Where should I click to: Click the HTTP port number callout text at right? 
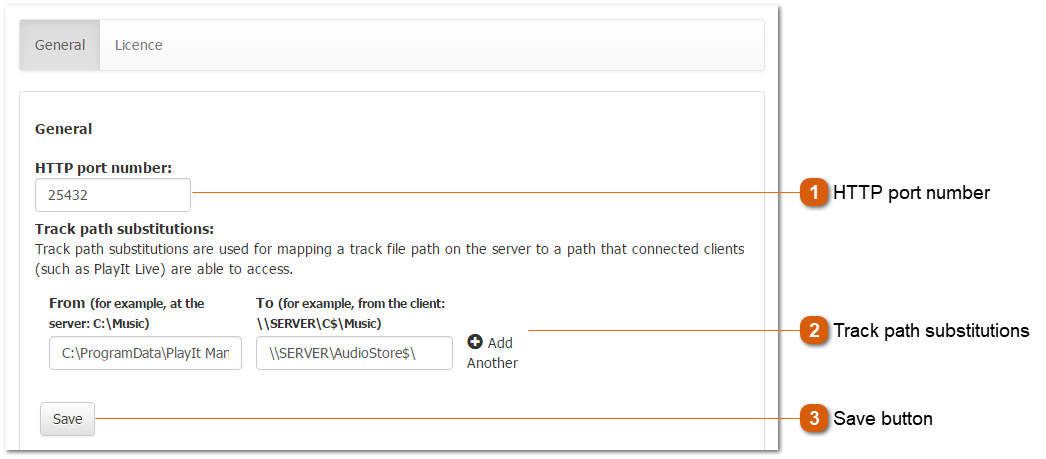point(911,193)
